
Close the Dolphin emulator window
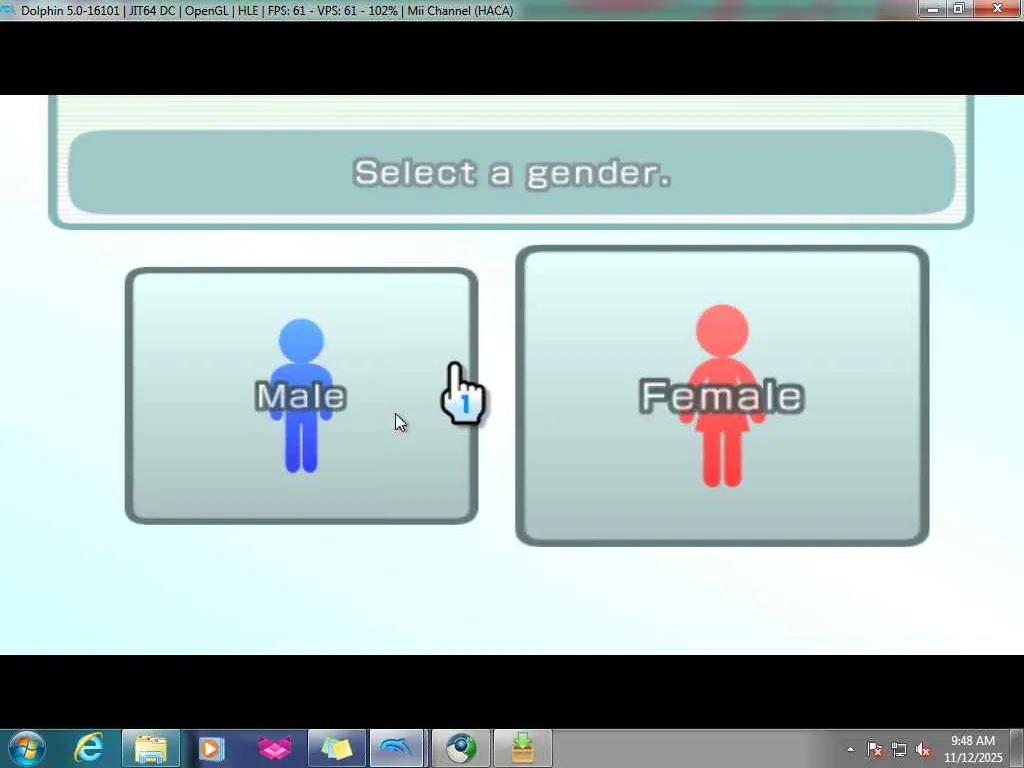(997, 8)
